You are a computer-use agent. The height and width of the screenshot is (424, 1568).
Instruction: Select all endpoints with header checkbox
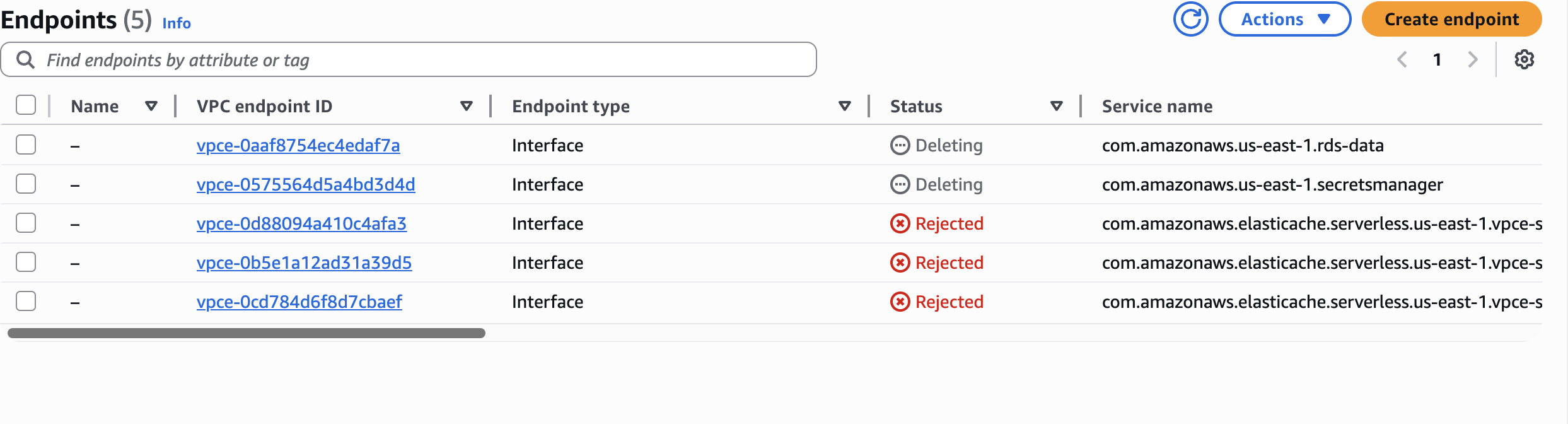(x=26, y=105)
